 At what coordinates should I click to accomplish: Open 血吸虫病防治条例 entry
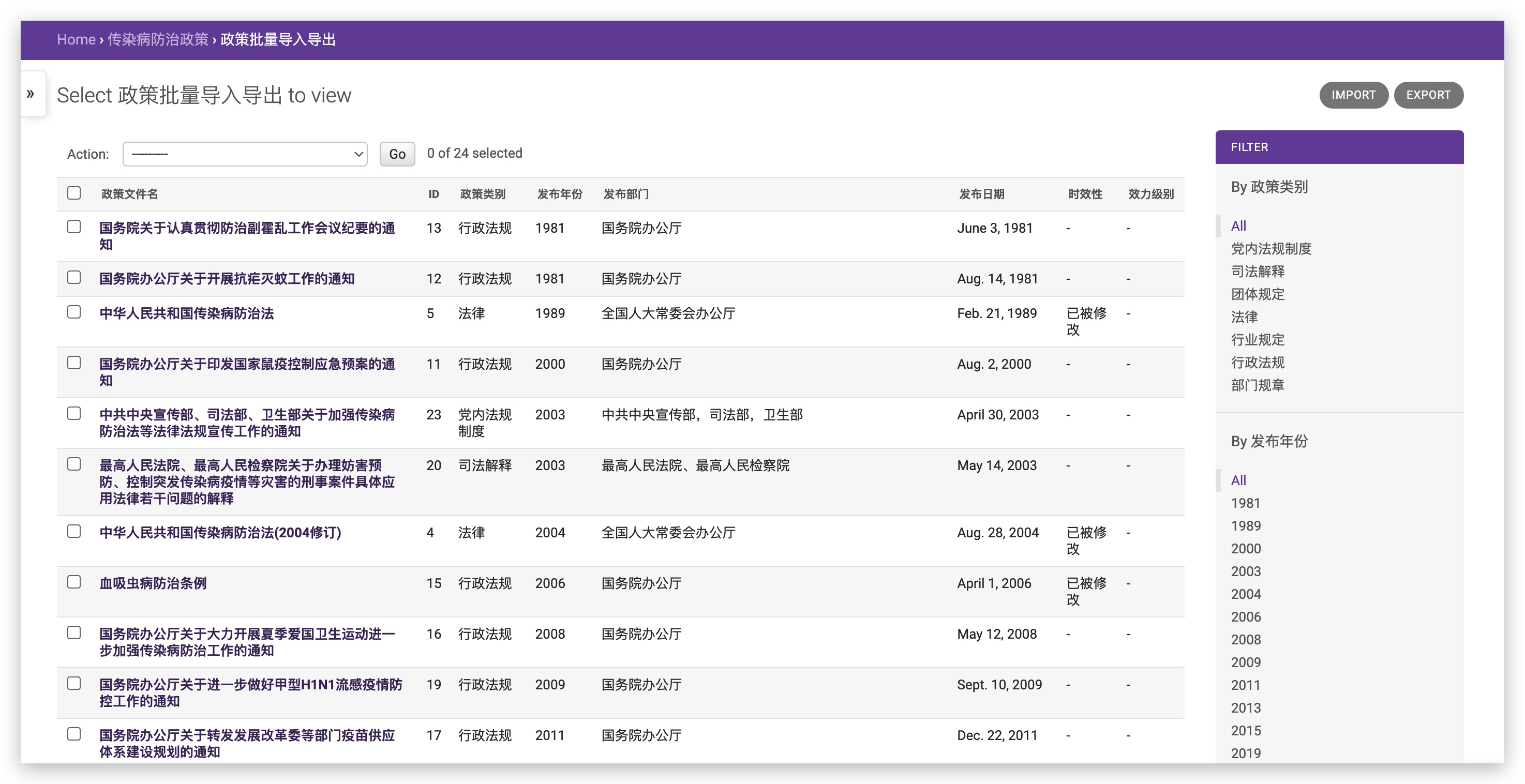[153, 583]
